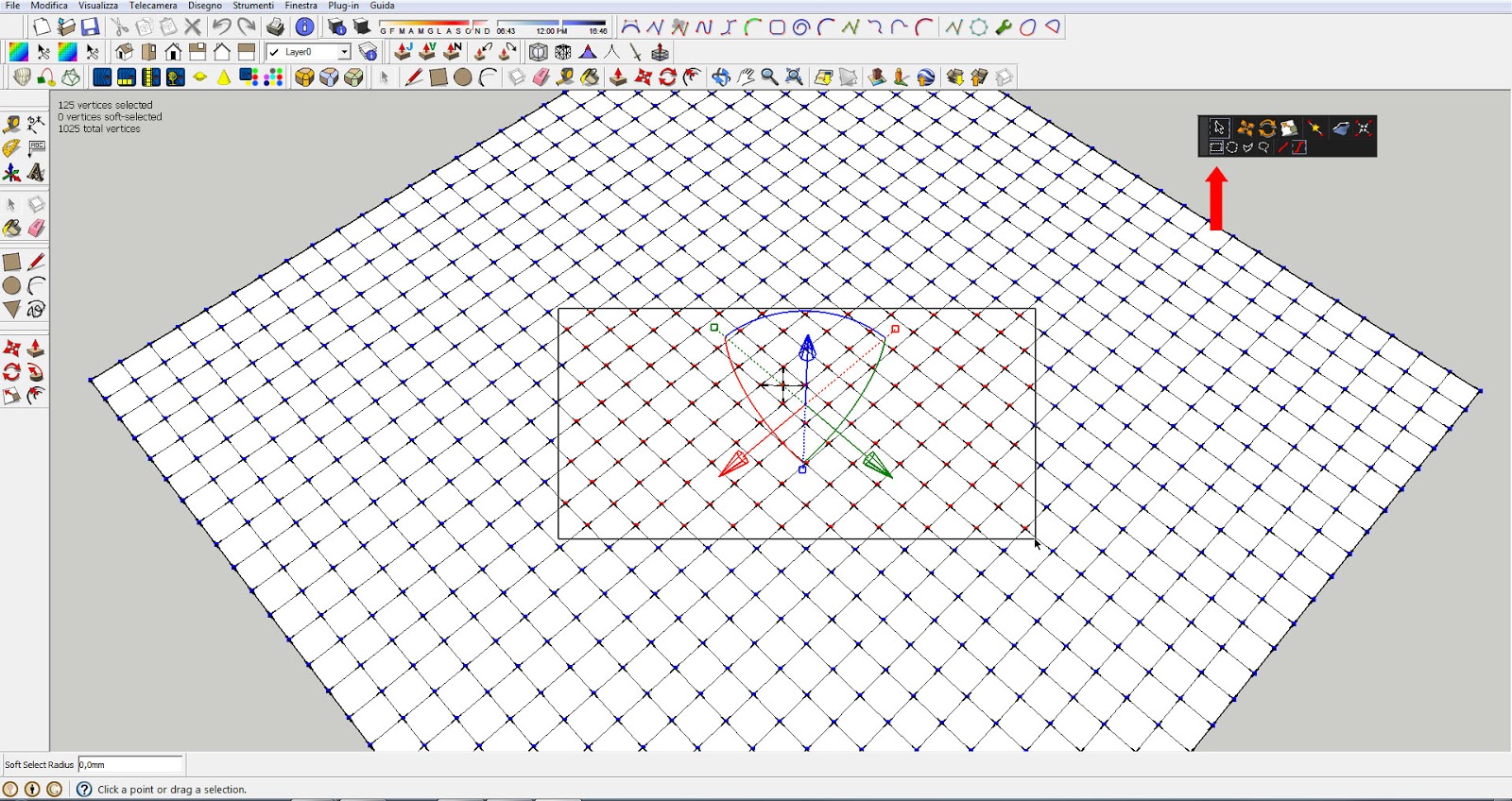1512x801 pixels.
Task: Select the Arc tool in side toolbar
Action: [36, 285]
